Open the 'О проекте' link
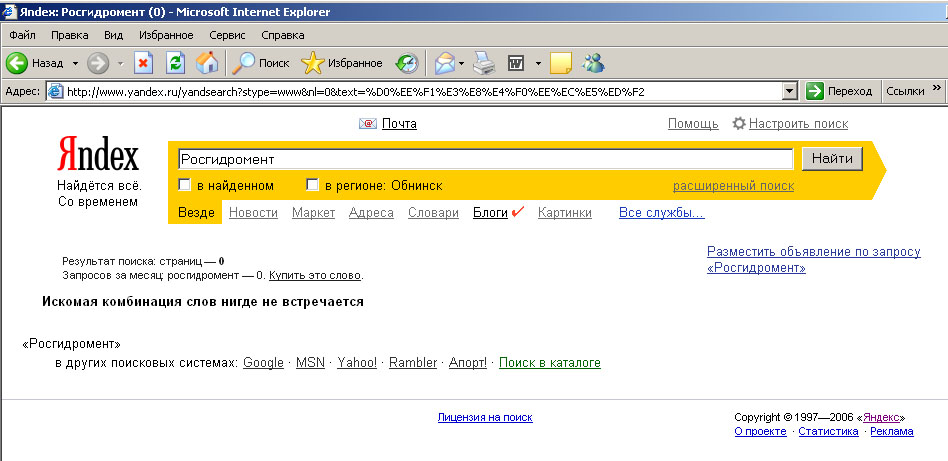The height and width of the screenshot is (461, 948). (x=761, y=431)
